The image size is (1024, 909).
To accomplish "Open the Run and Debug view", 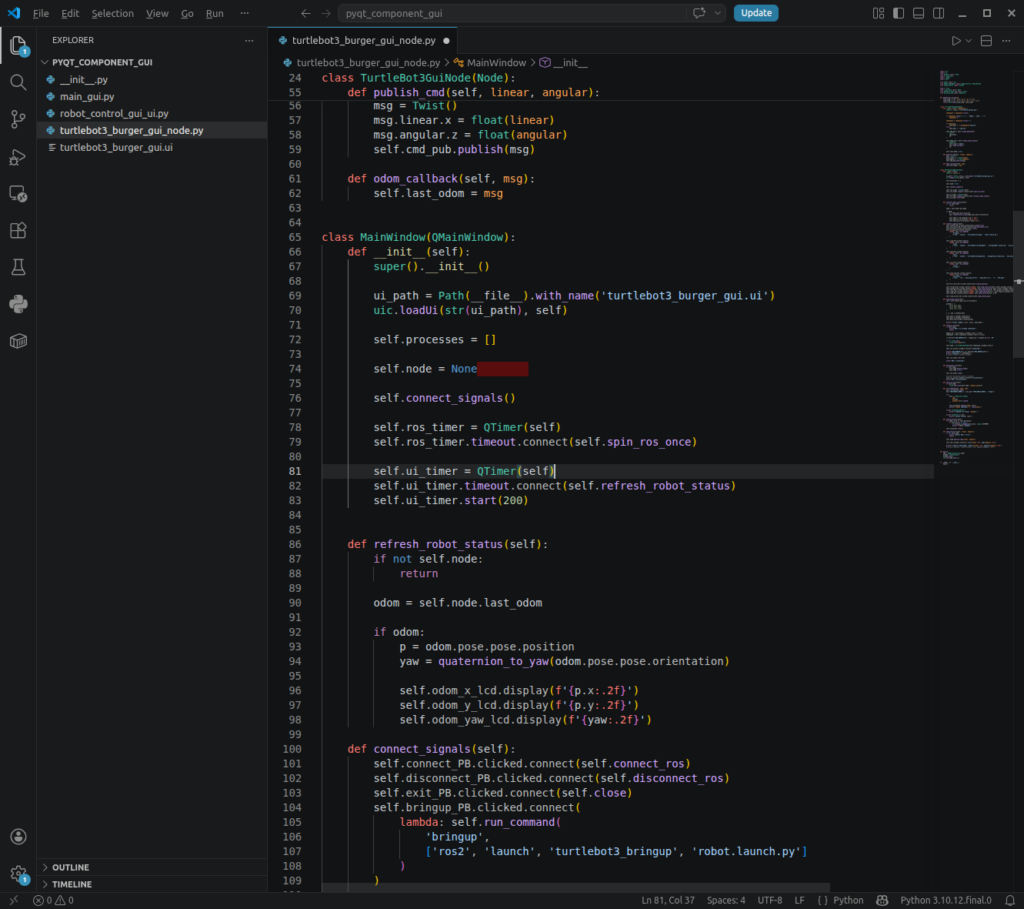I will (x=18, y=157).
